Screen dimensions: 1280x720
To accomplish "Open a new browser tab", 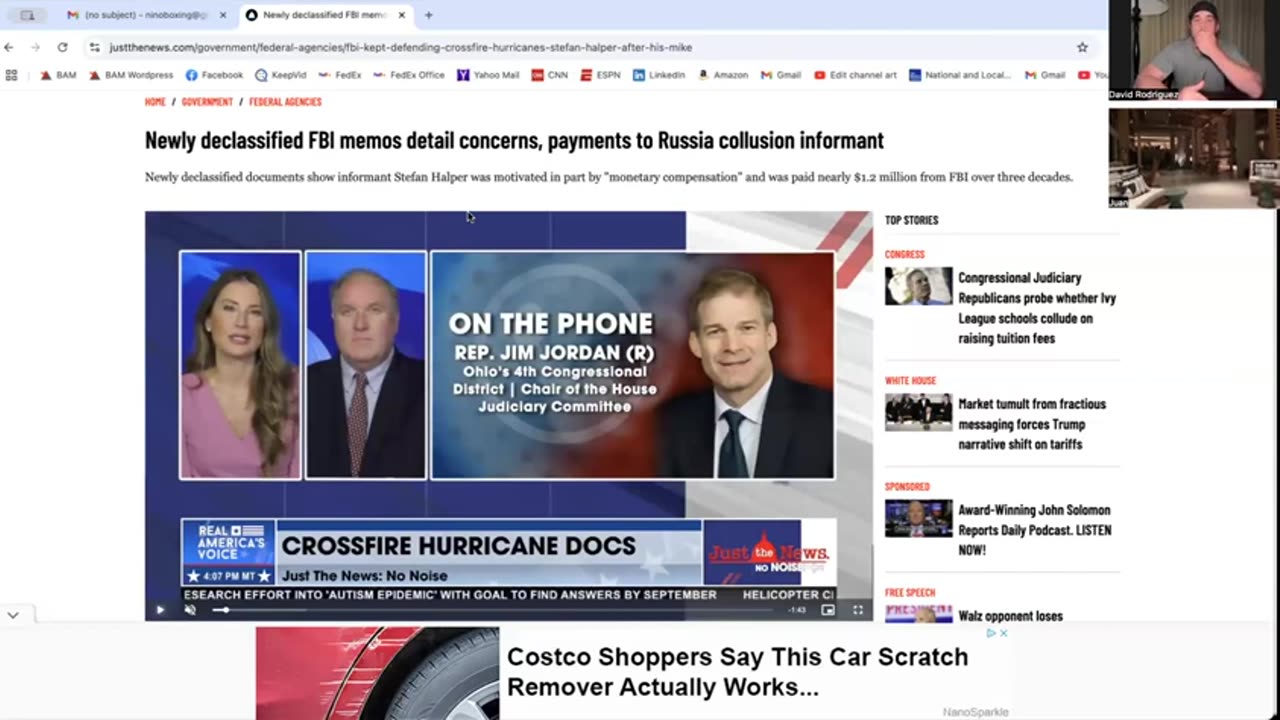I will tap(428, 15).
